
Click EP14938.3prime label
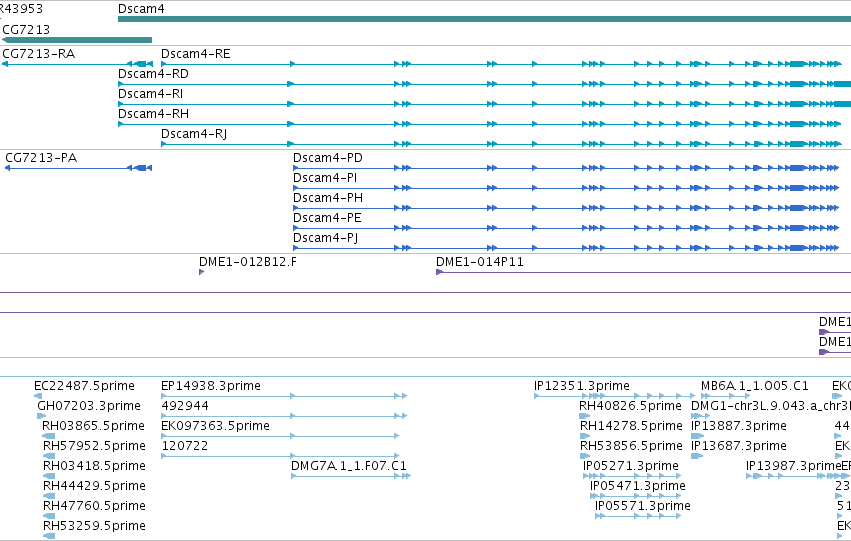coord(211,386)
